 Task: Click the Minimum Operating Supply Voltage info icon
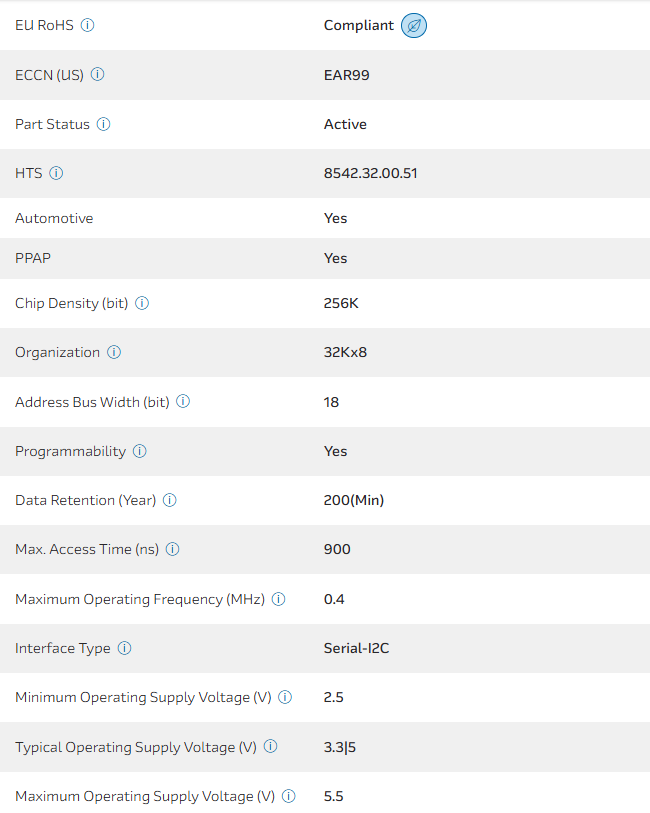[x=285, y=697]
